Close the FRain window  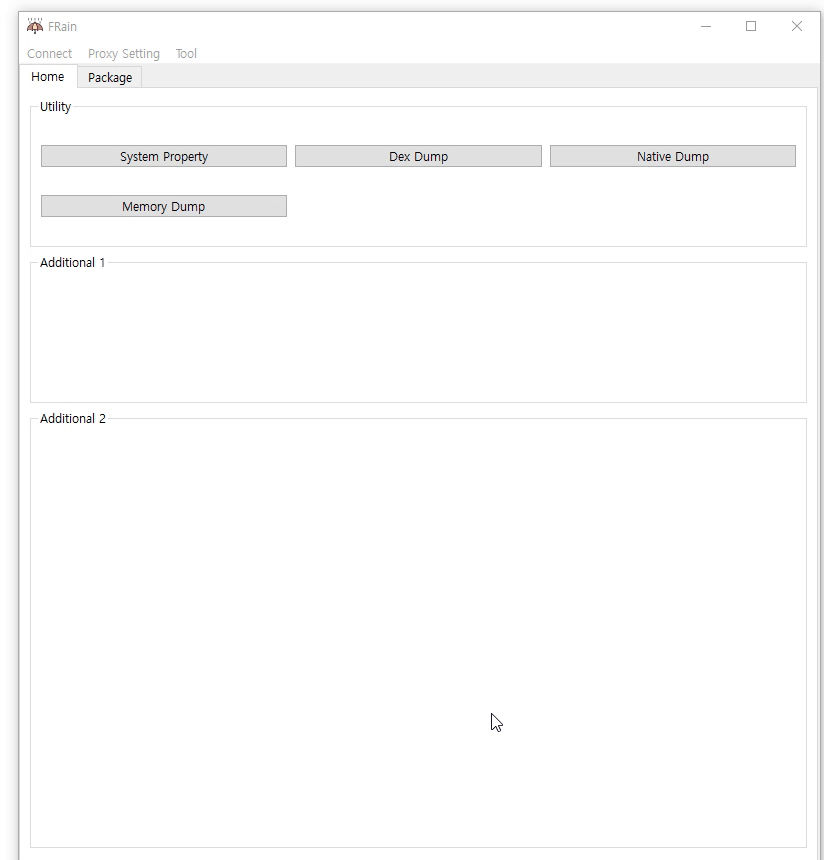pyautogui.click(x=797, y=26)
